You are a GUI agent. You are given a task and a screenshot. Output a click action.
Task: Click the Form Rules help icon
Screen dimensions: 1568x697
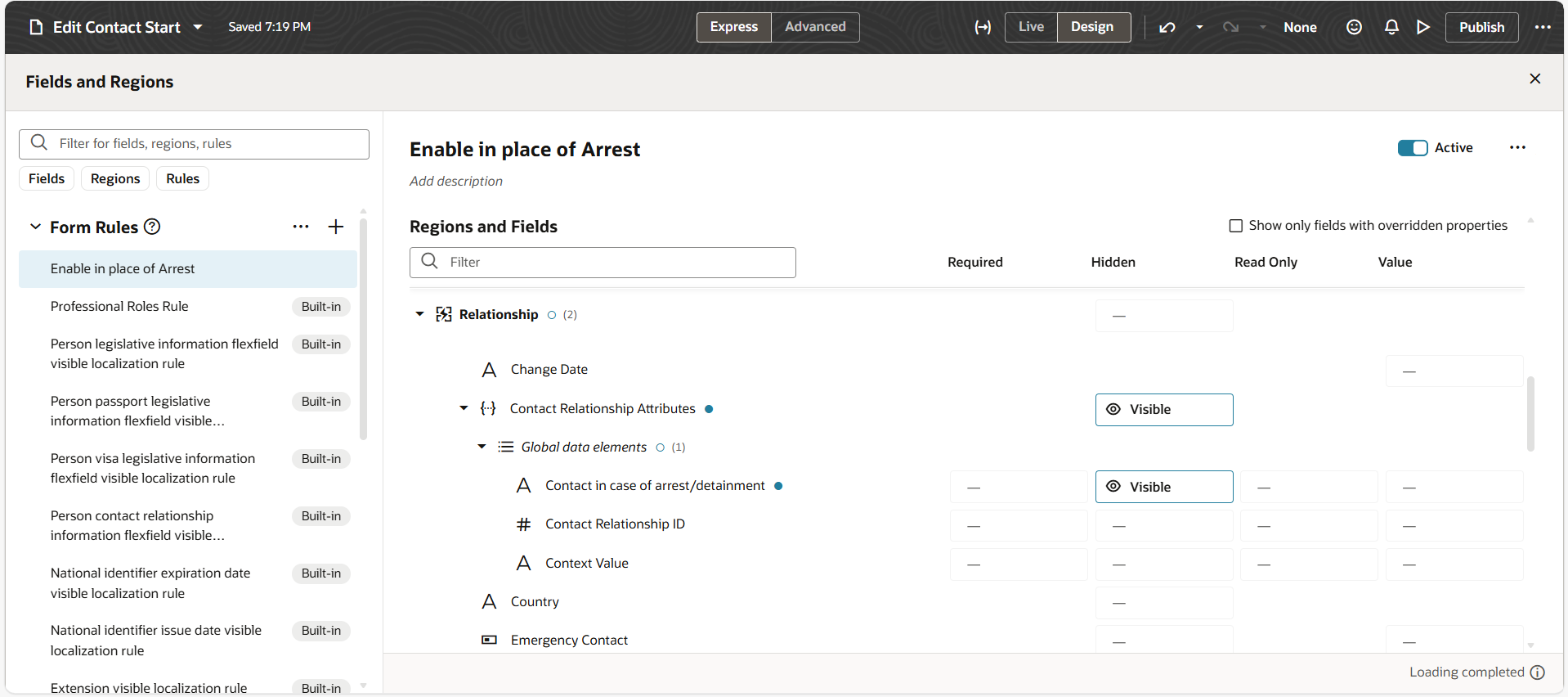coord(152,227)
